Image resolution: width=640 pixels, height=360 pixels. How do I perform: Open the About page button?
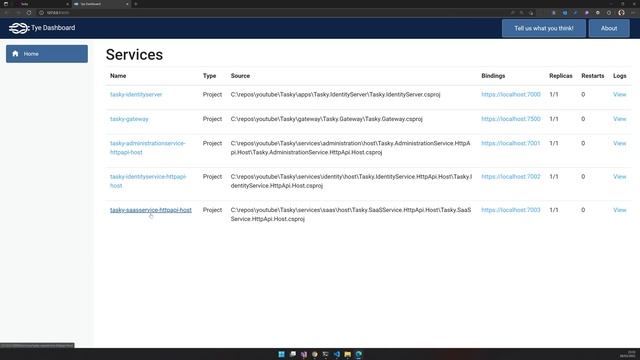[x=609, y=28]
